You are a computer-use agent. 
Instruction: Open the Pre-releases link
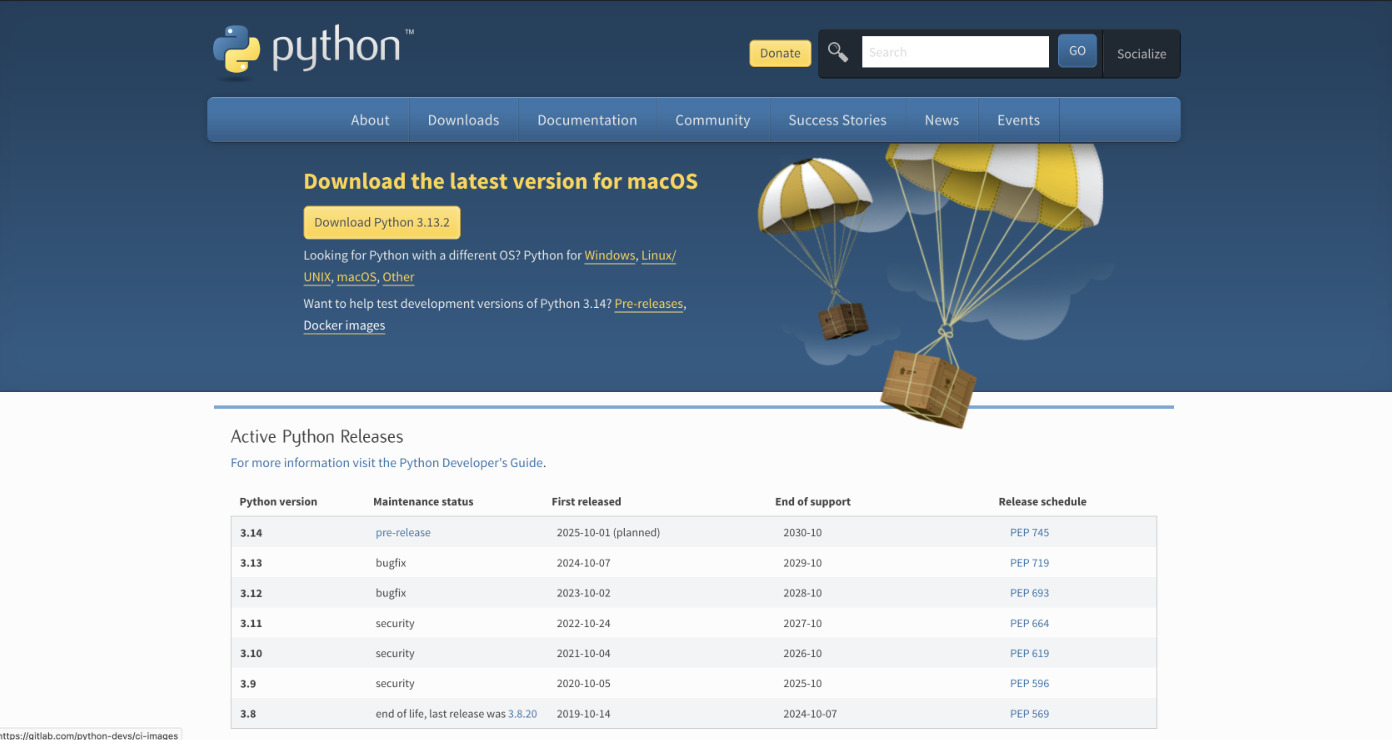click(x=649, y=303)
